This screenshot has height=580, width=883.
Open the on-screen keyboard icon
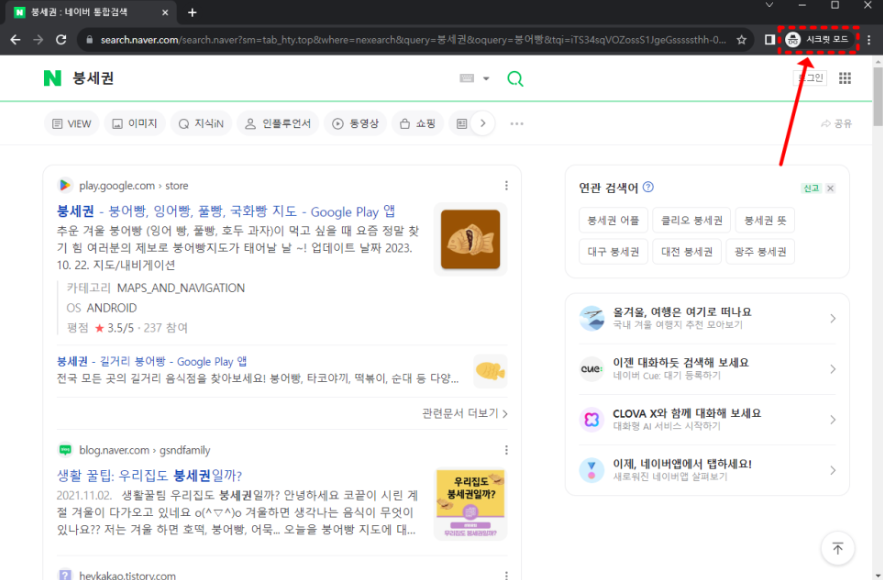pyautogui.click(x=467, y=78)
